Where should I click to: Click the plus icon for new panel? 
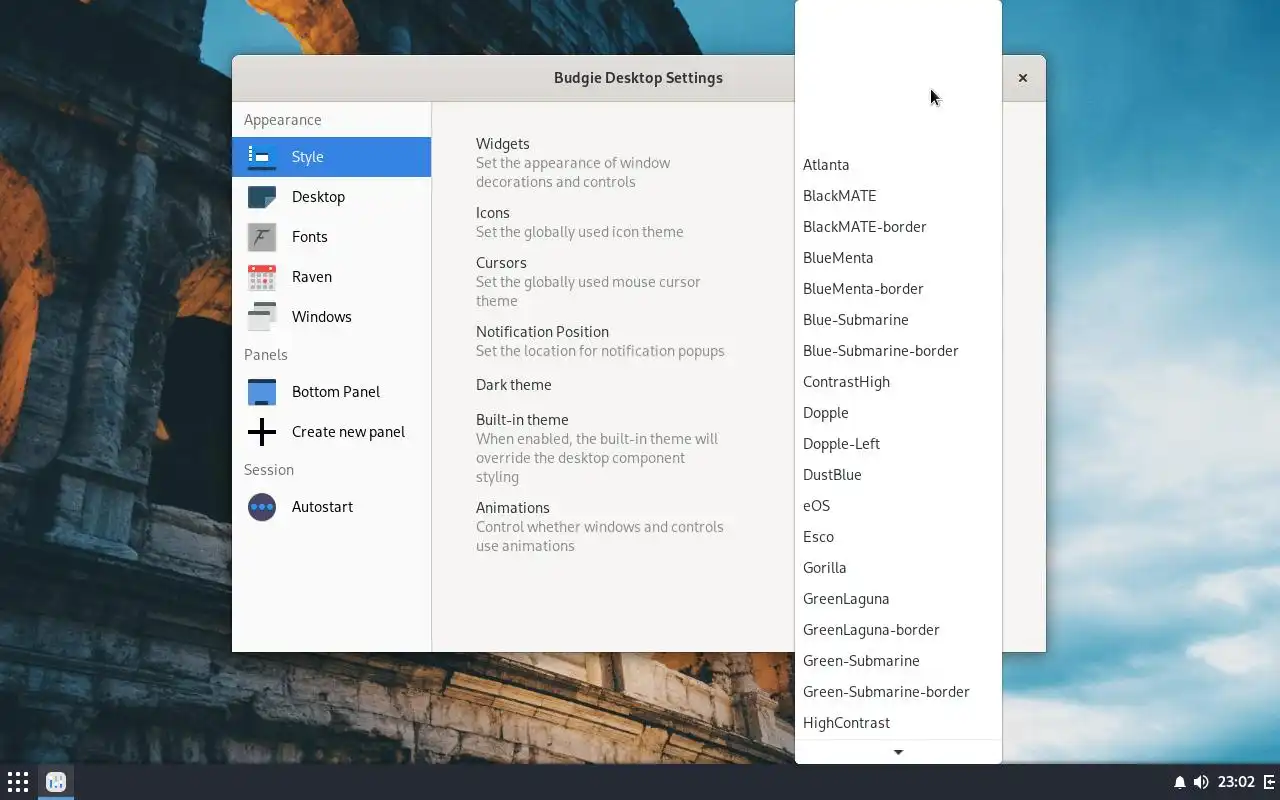262,432
